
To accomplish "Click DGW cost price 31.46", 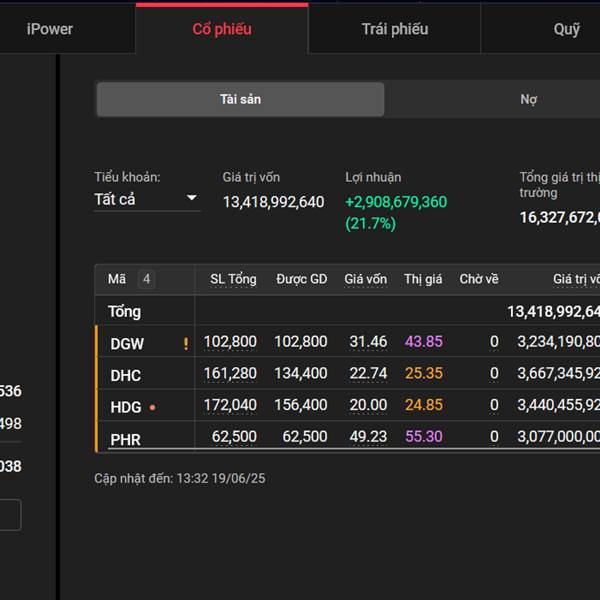I will [x=368, y=341].
